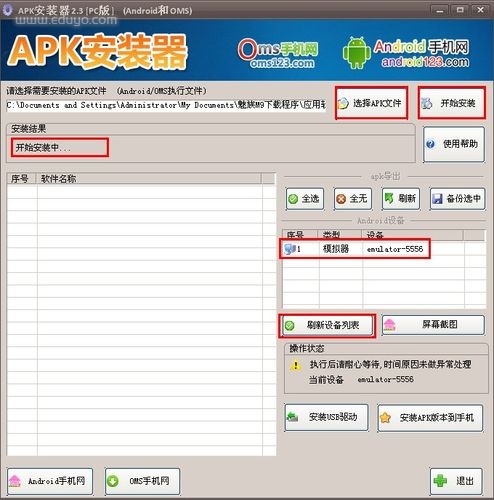Screen dimensions: 494x500
Task: Click the blue question mark help icon
Action: [x=430, y=144]
